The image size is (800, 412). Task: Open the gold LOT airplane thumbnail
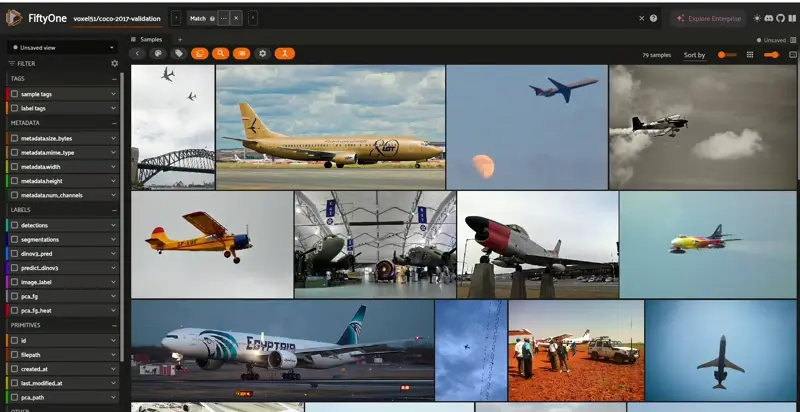331,127
